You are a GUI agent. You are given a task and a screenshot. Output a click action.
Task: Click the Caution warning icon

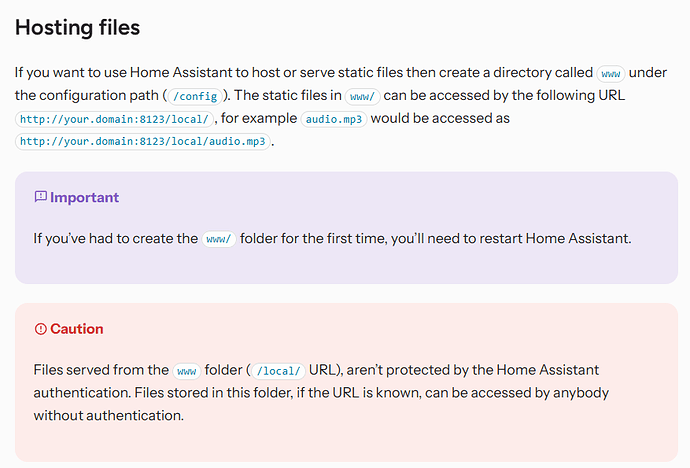point(40,329)
